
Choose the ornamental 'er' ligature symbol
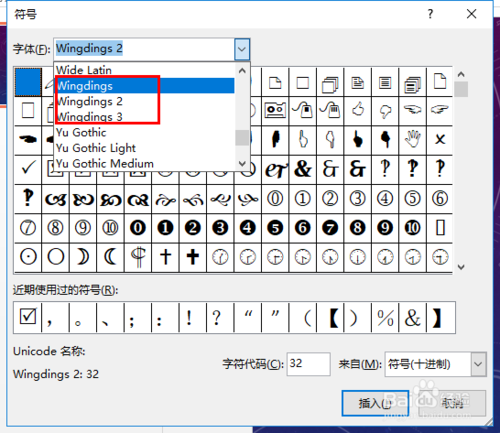(275, 169)
